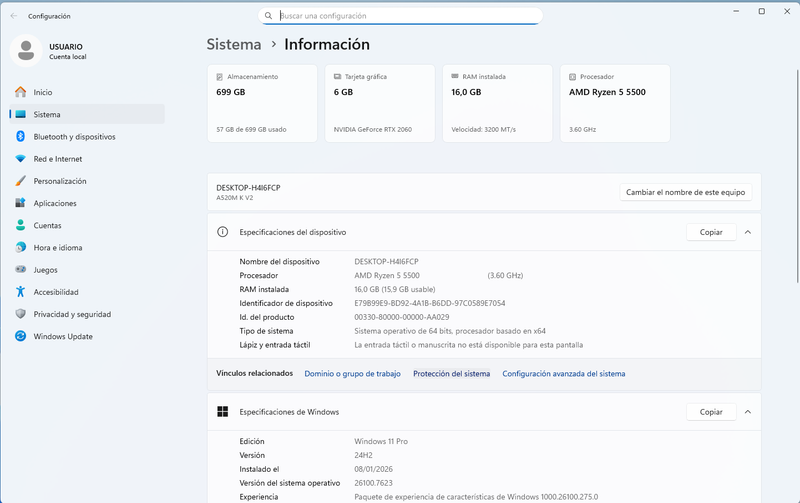
Task: Click the Privacidad y seguridad shield icon
Action: (x=20, y=314)
